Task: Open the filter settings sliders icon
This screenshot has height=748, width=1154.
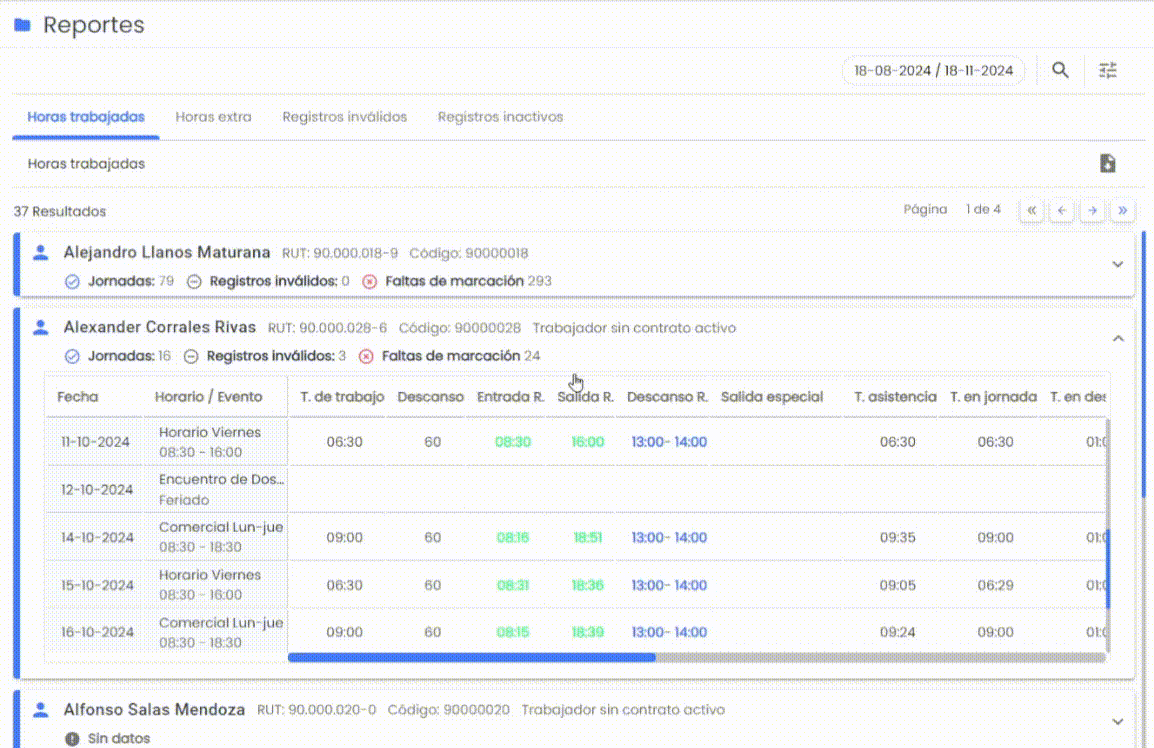Action: pyautogui.click(x=1108, y=70)
